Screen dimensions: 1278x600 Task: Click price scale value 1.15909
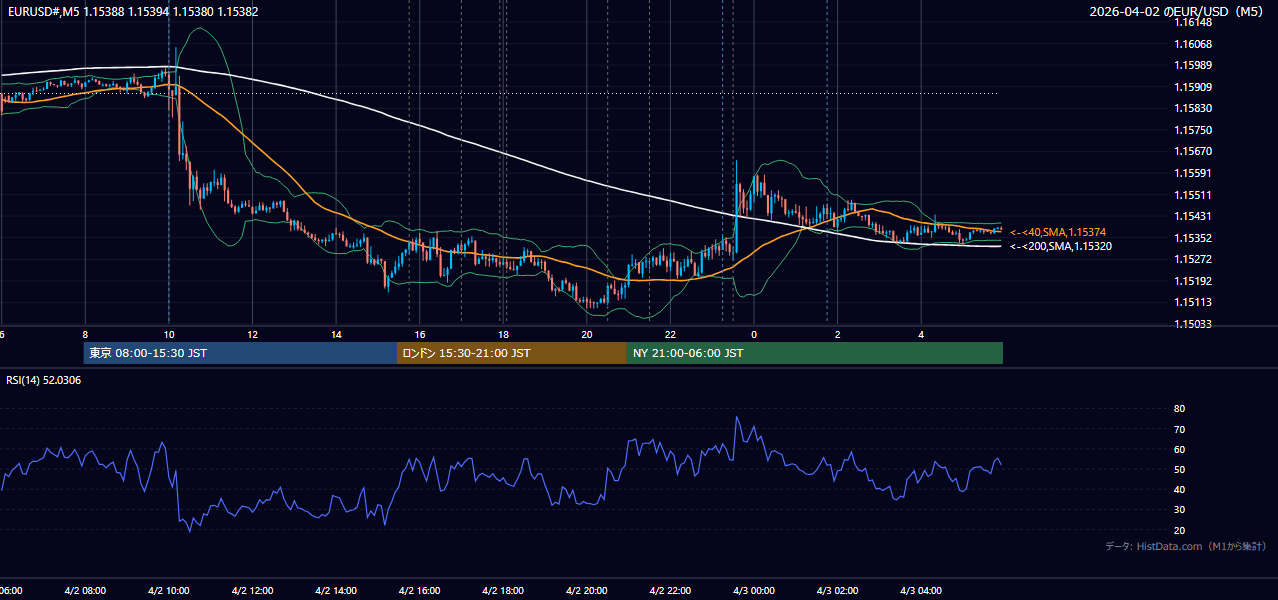[1192, 87]
